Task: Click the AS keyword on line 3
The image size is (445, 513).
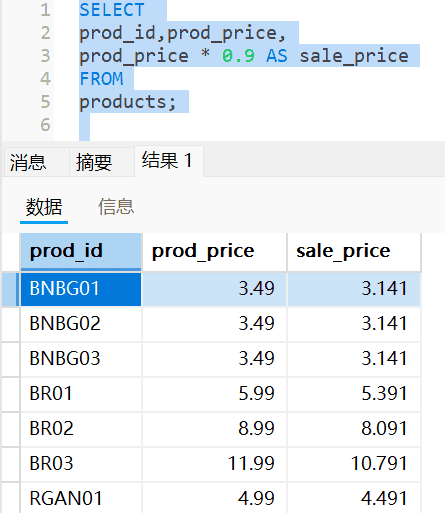Action: pyautogui.click(x=277, y=56)
